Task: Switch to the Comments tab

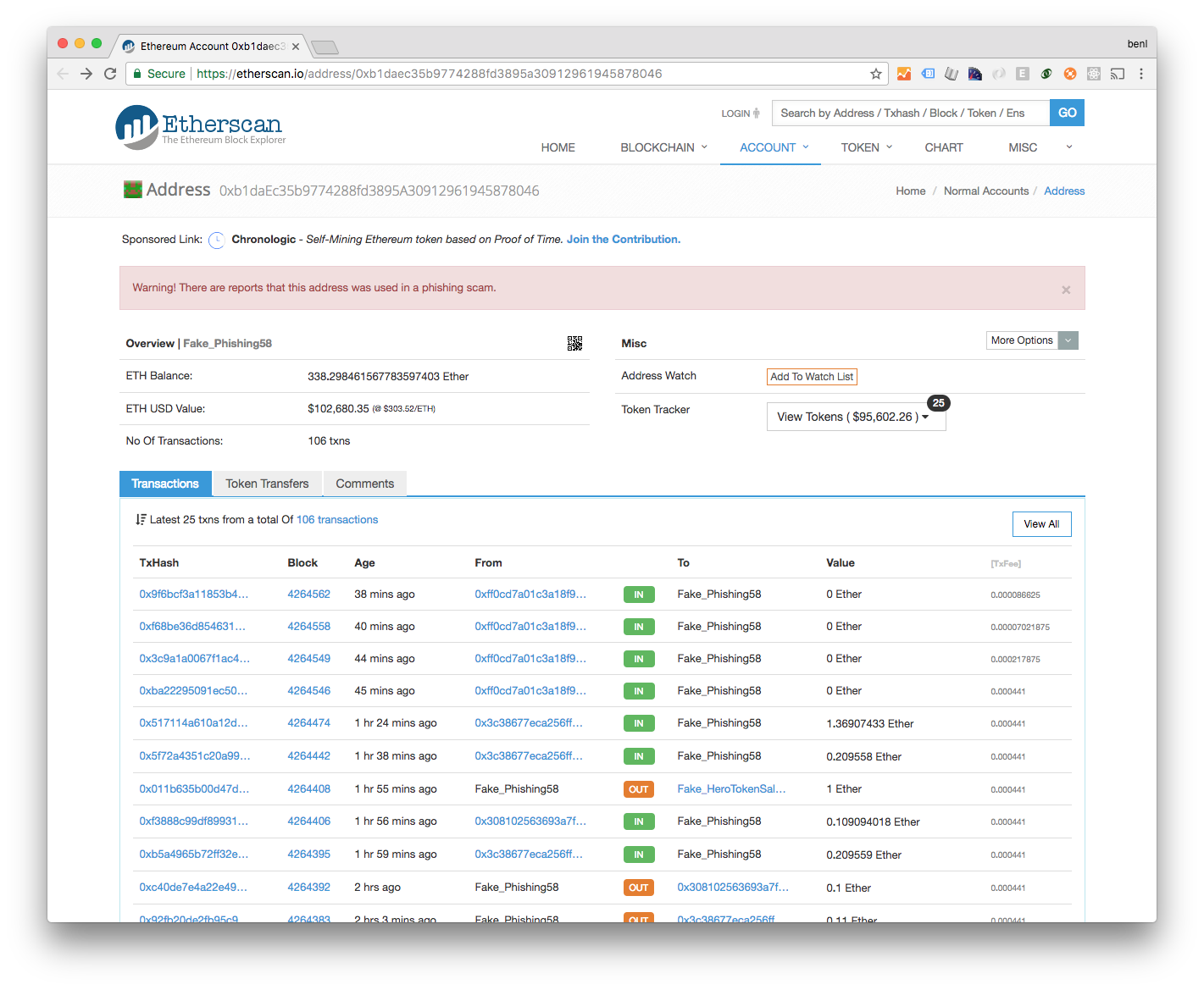Action: click(x=364, y=484)
